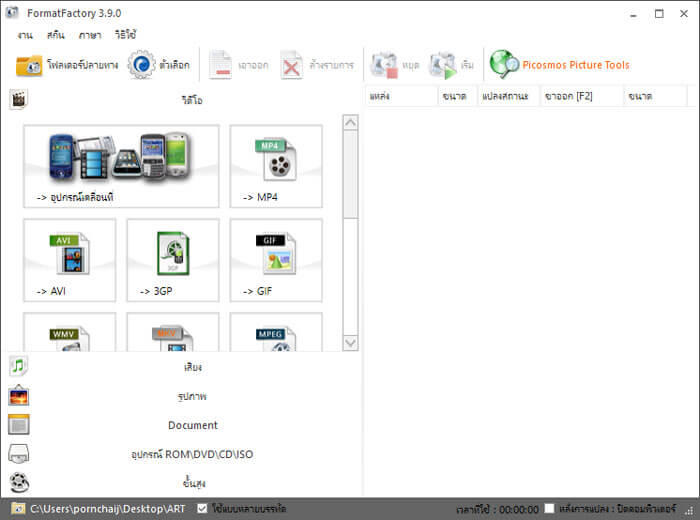This screenshot has height=520, width=700.
Task: Click the start conversion icon
Action: pos(442,66)
